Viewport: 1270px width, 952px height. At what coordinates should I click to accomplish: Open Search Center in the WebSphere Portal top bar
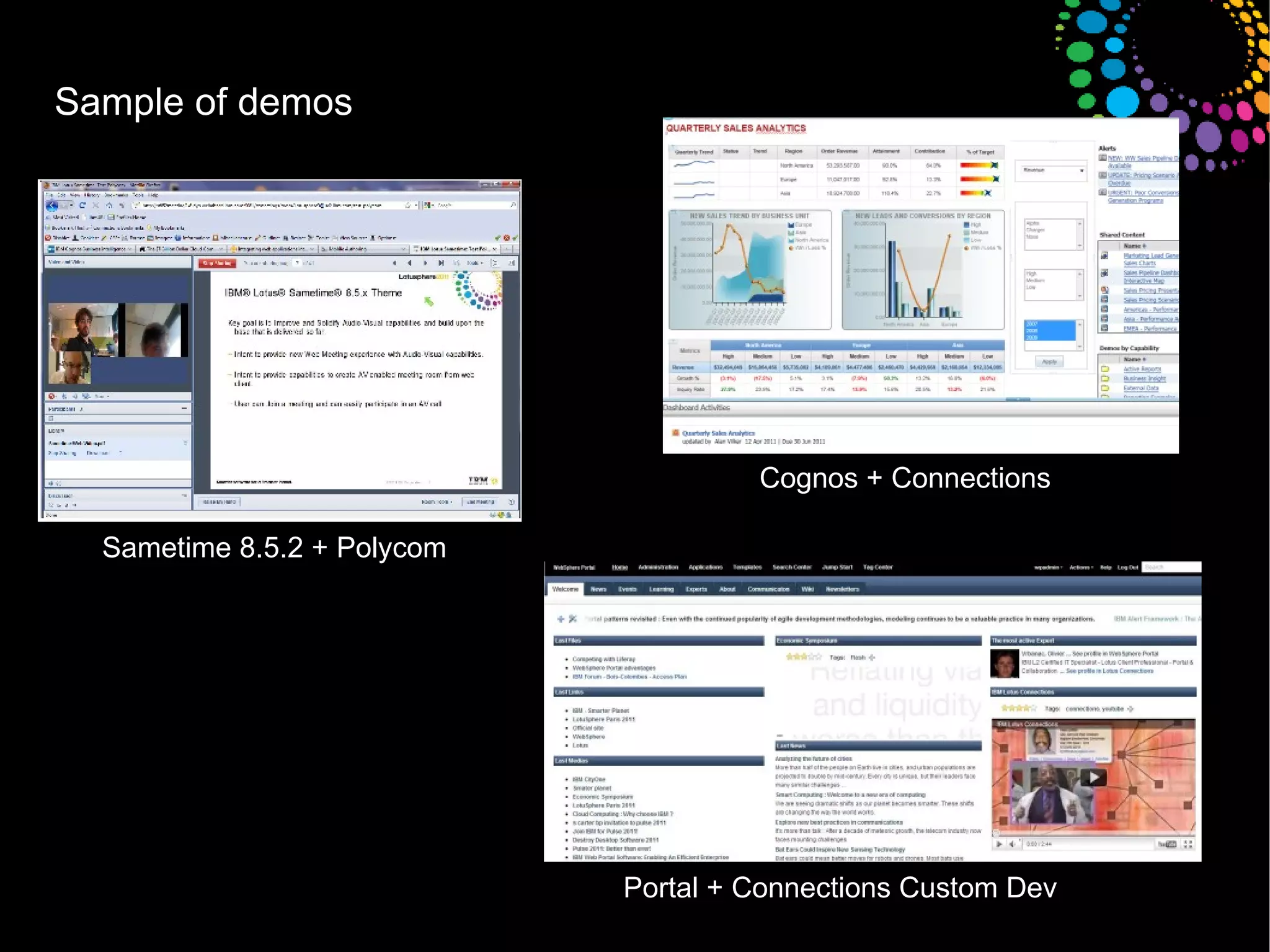coord(792,567)
